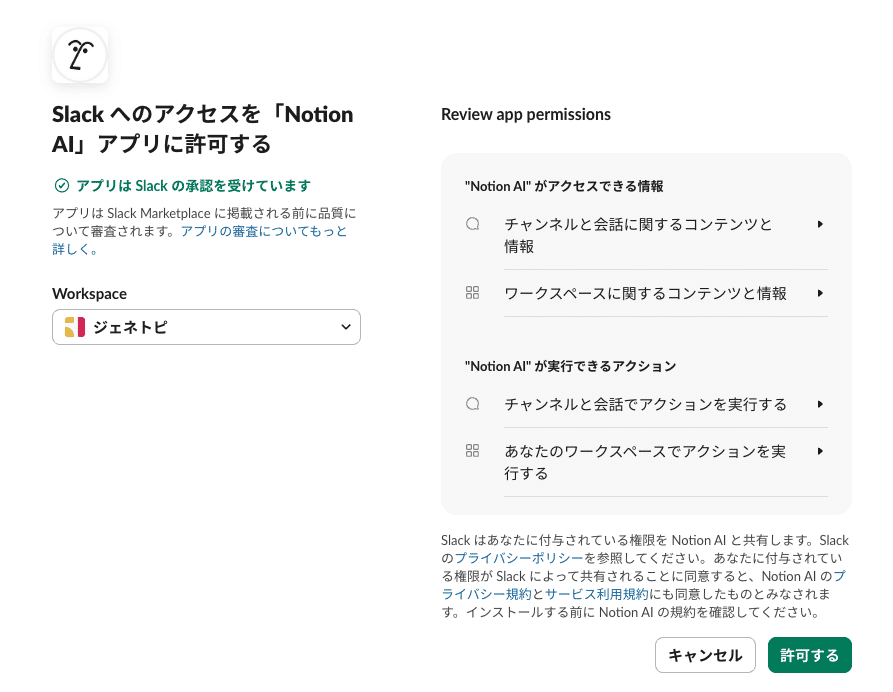Click grid icon beside あなたのワークスペースでアクションを実行する
Image resolution: width=893 pixels, height=692 pixels.
473,451
